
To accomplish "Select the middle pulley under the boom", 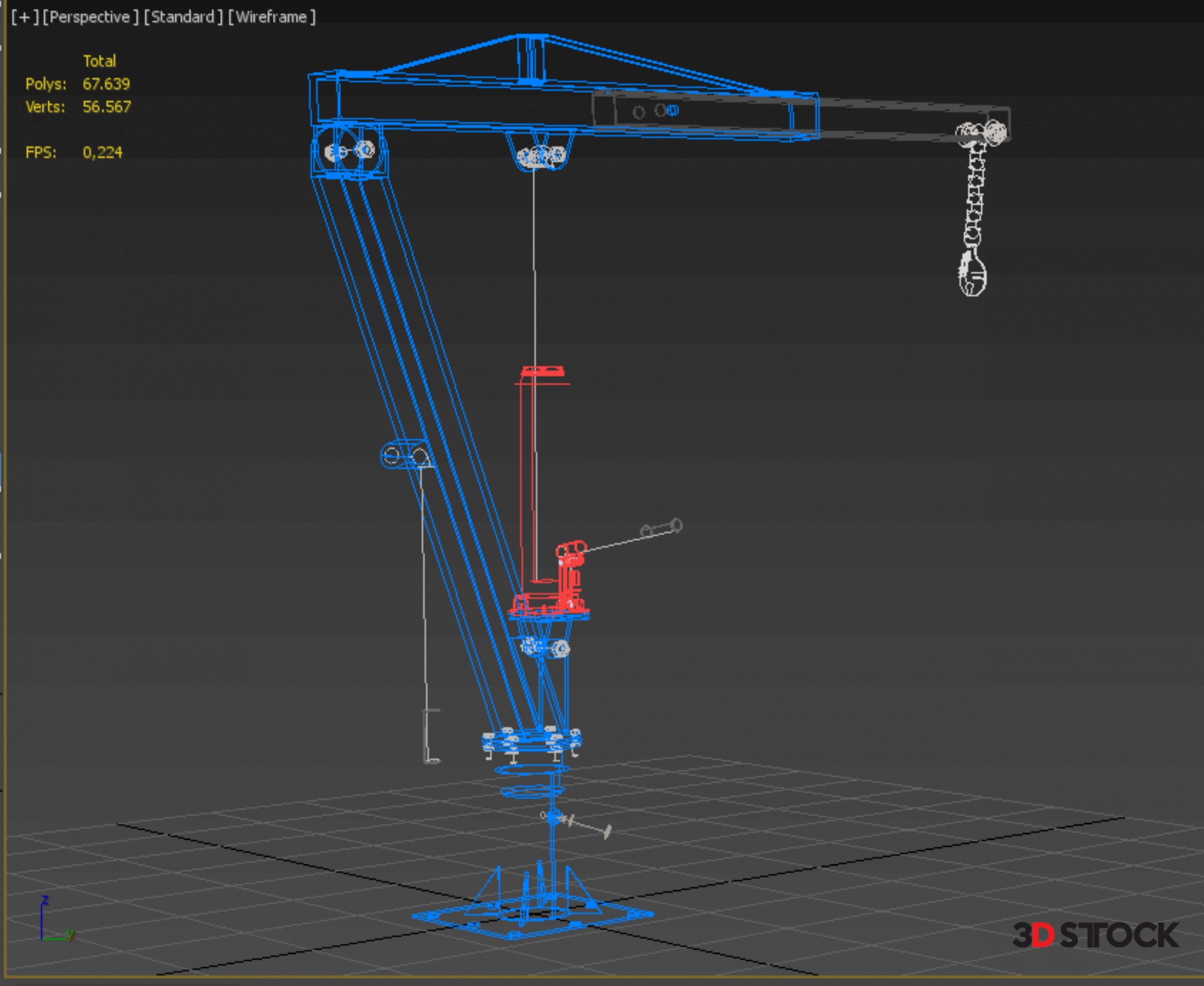I will coord(542,156).
